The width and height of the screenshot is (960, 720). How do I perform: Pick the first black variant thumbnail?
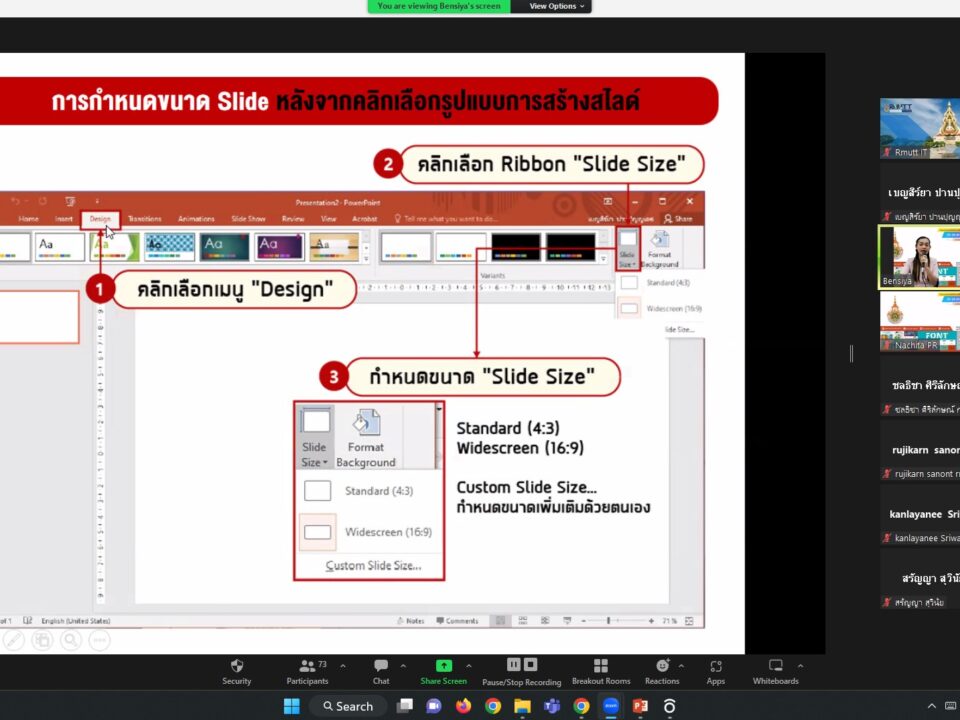[x=516, y=247]
